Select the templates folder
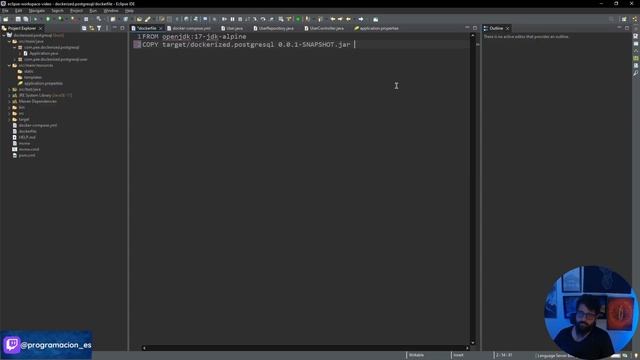Image resolution: width=640 pixels, height=360 pixels. coord(33,78)
